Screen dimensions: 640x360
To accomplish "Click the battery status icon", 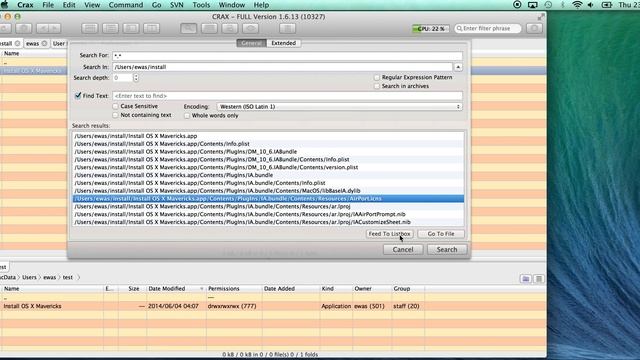I will 607,5.
